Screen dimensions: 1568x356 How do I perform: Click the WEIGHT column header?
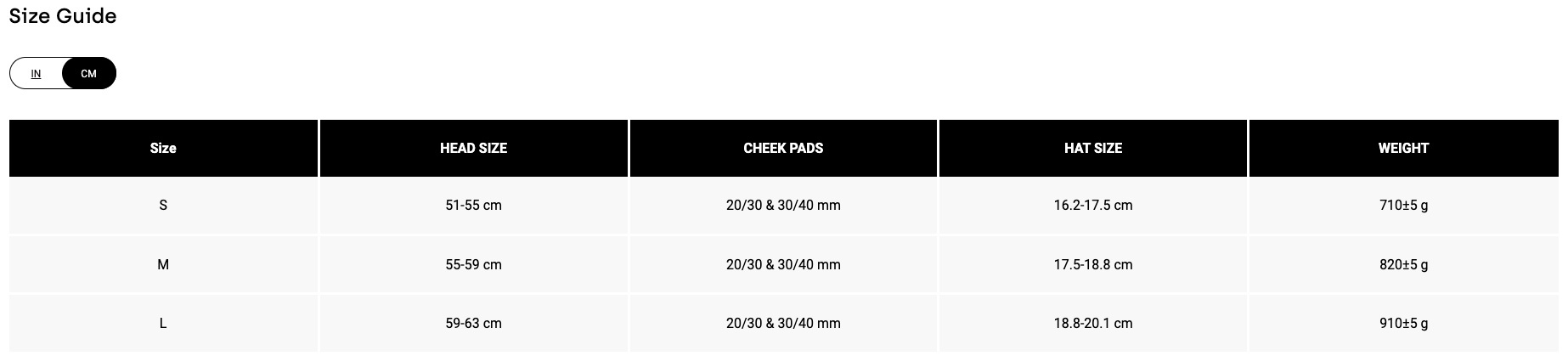[1403, 148]
